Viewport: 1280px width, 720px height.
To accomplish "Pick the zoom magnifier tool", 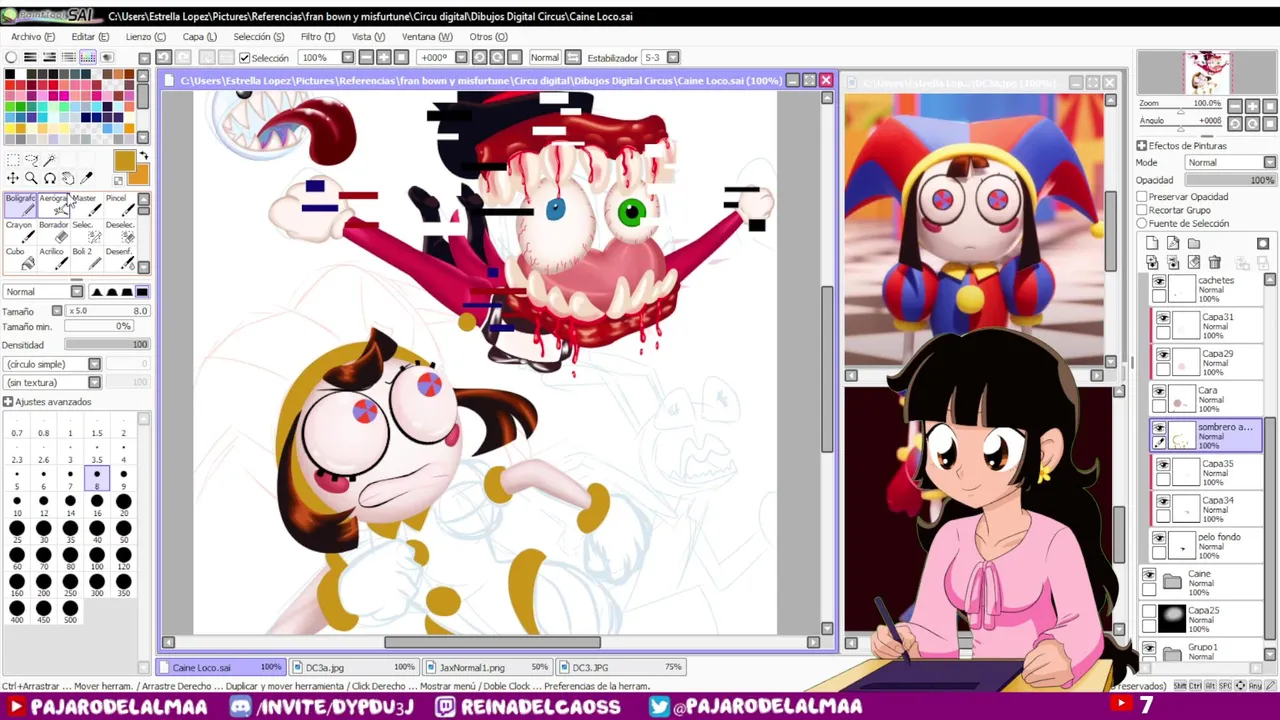I will coord(31,178).
